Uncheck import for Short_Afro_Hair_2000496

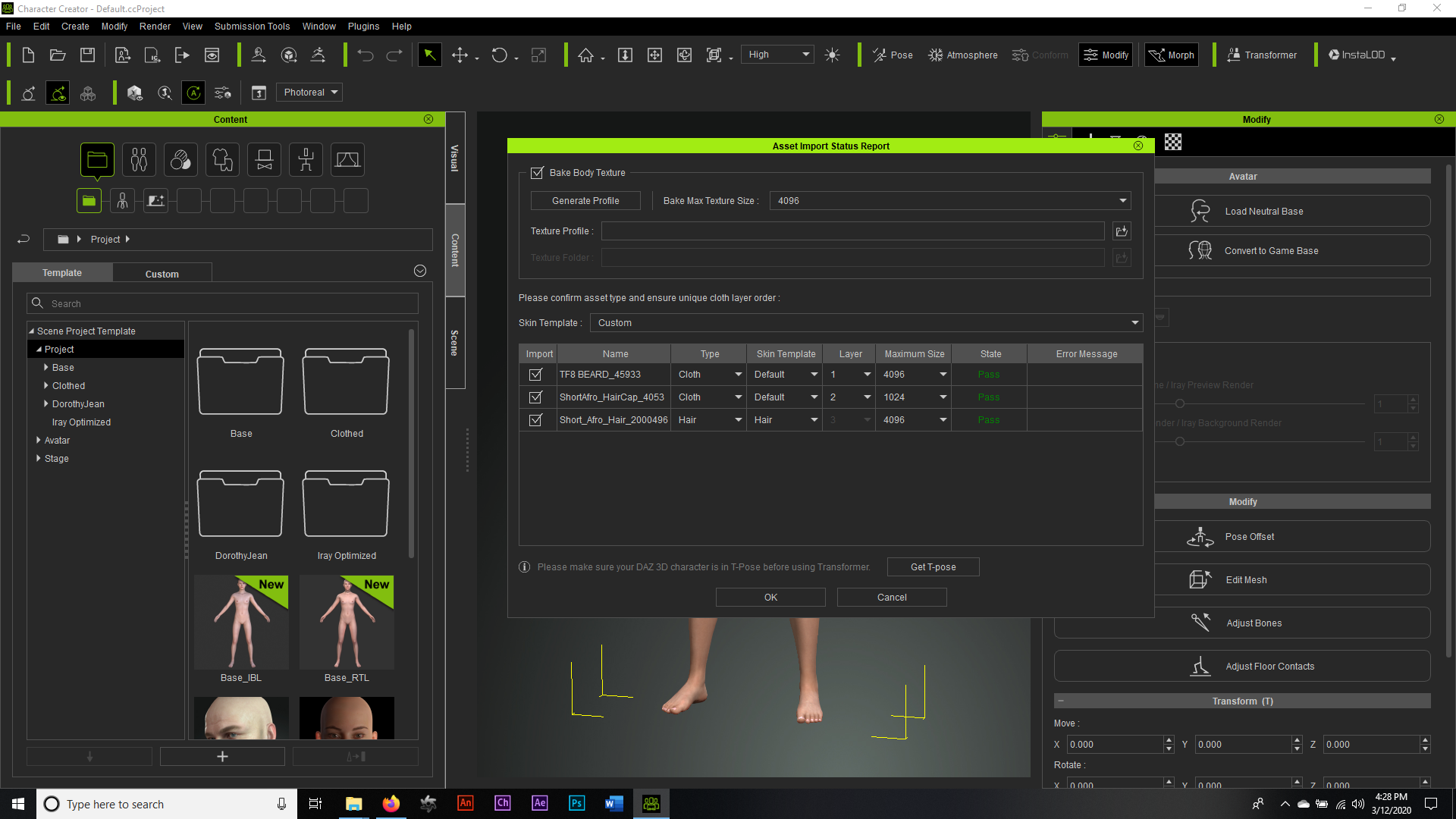pyautogui.click(x=535, y=420)
